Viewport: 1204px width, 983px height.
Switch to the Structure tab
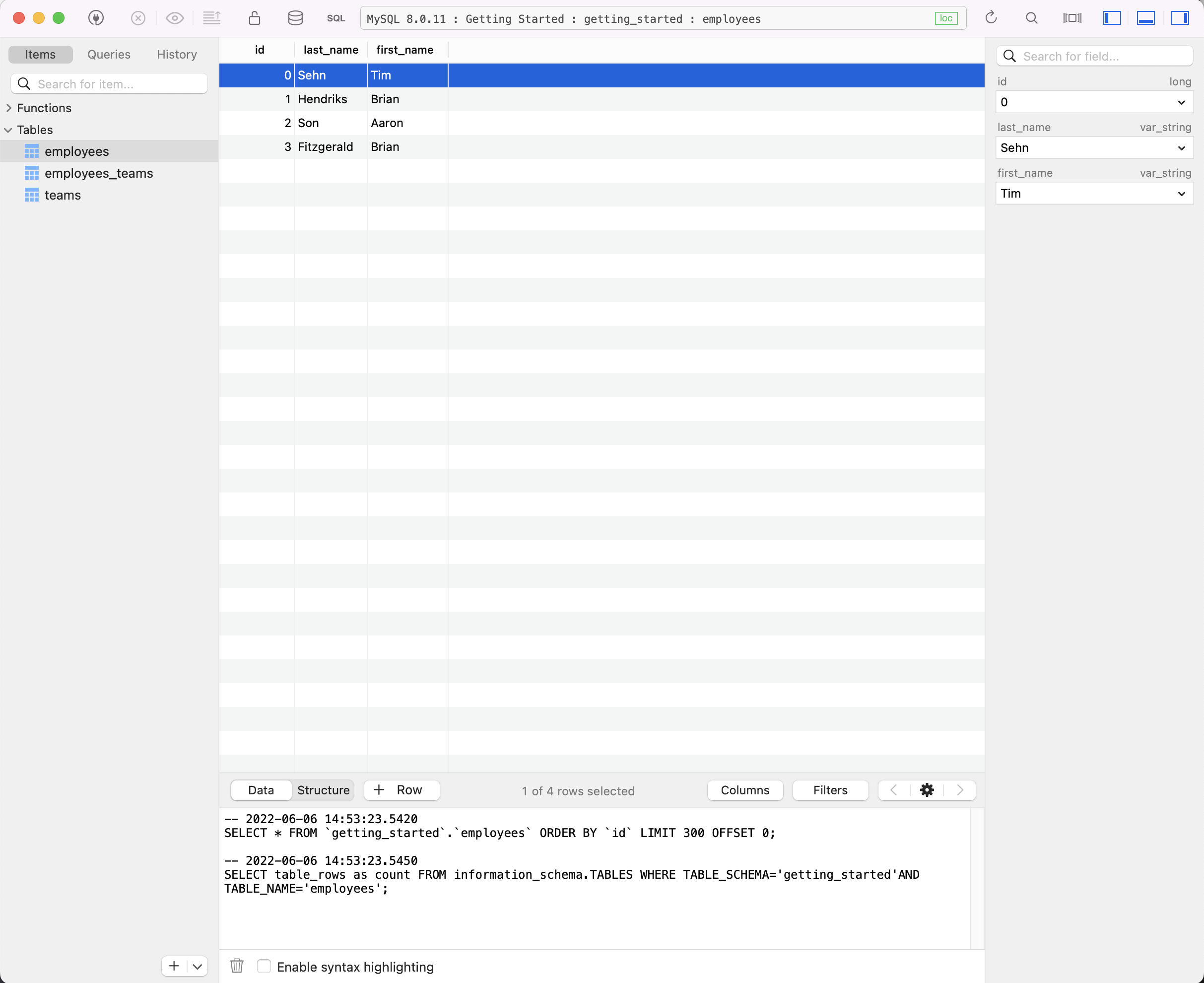[323, 789]
